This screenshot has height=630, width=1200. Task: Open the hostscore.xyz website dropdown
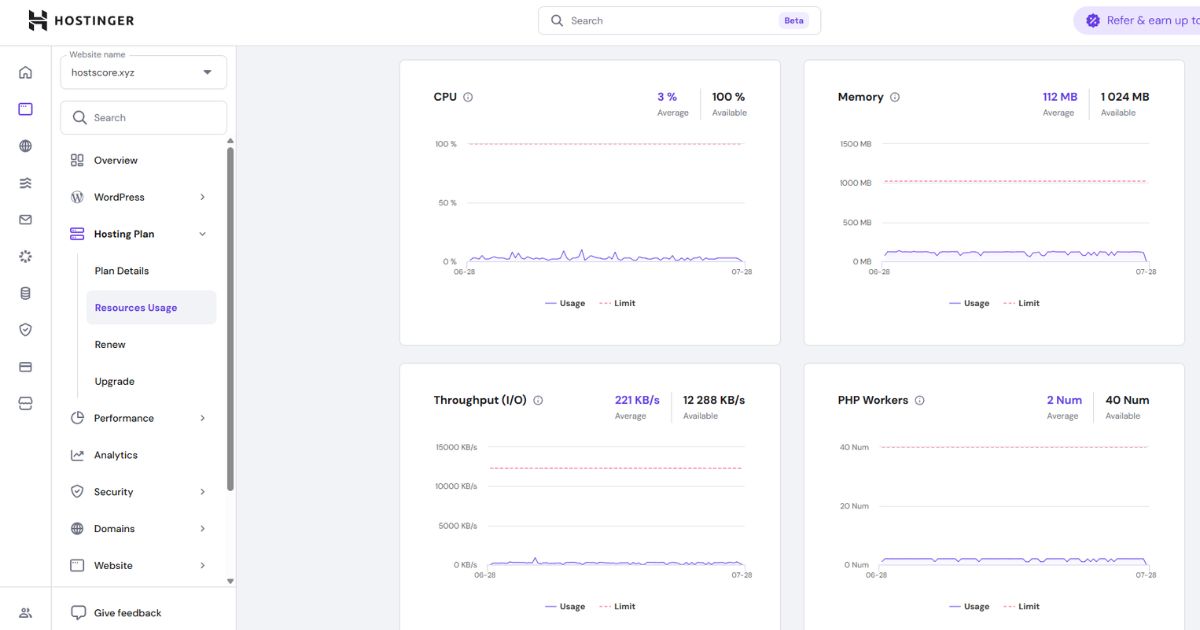143,72
